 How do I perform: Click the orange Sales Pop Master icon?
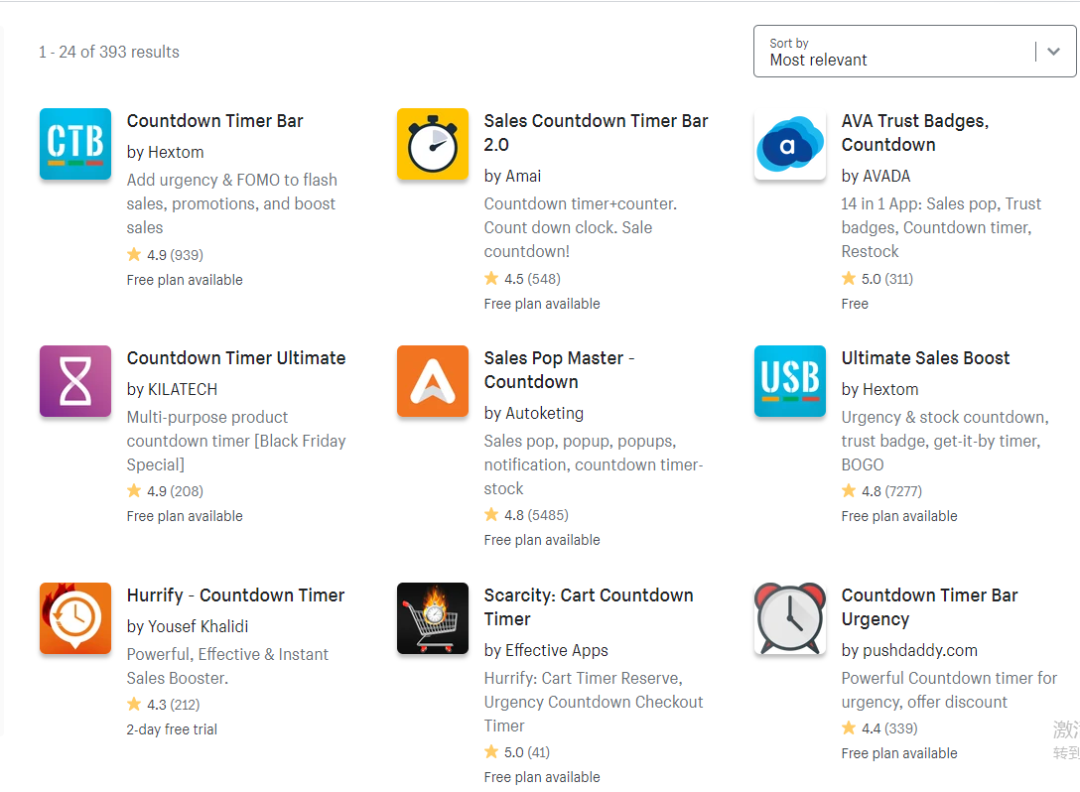pyautogui.click(x=433, y=381)
